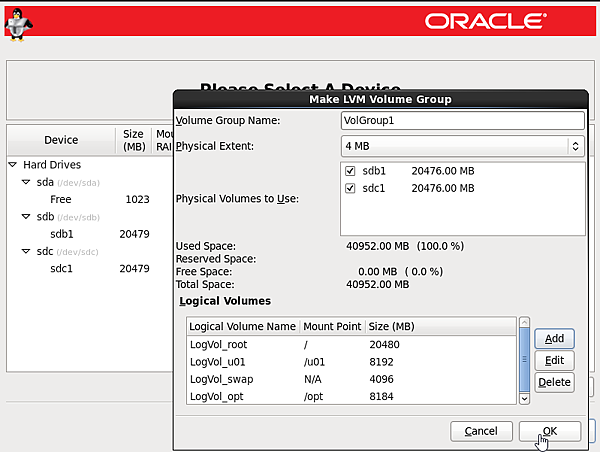600x452 pixels.
Task: Select the LogVol_root row
Action: (351, 344)
